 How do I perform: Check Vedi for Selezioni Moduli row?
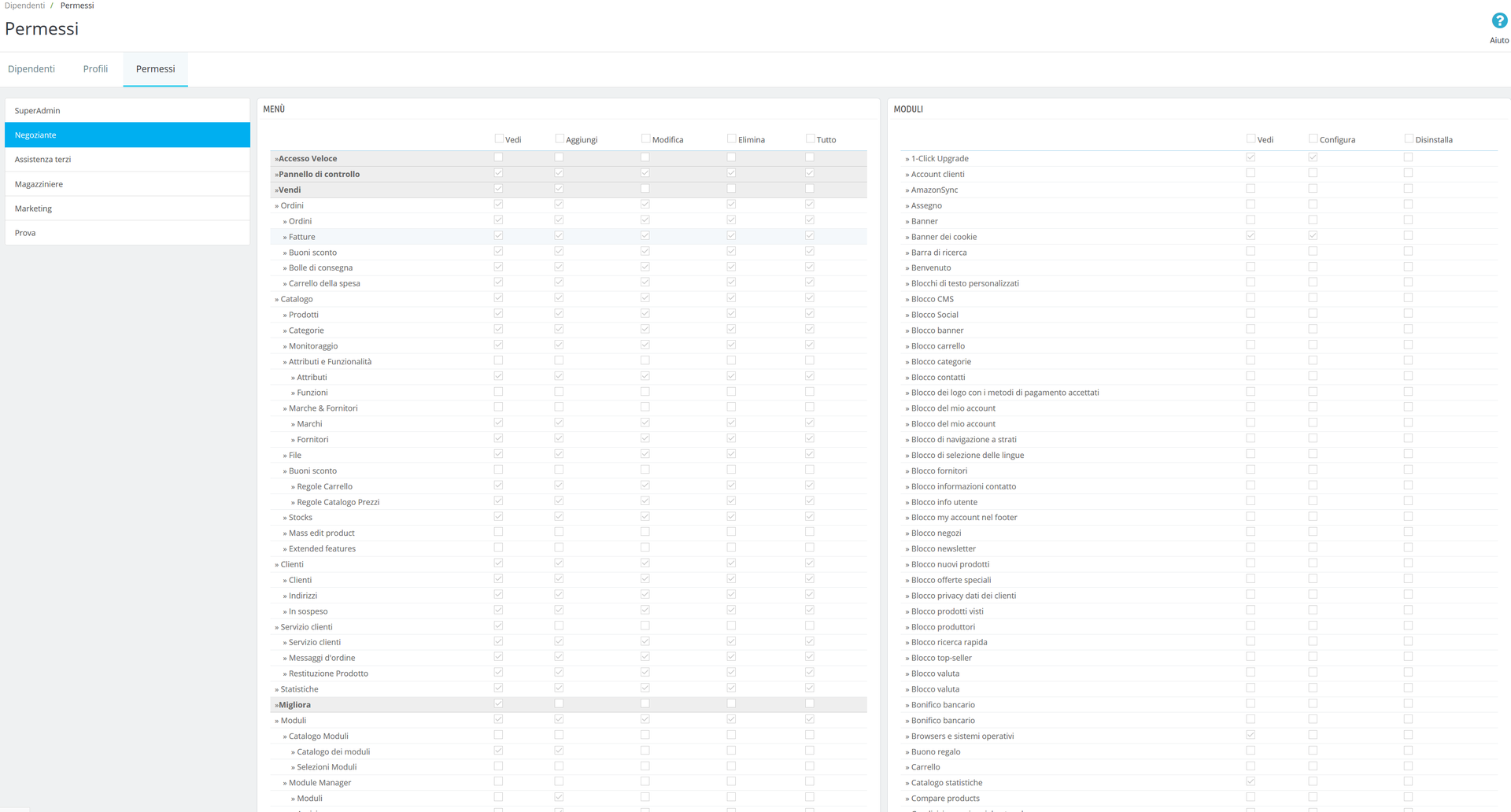click(498, 766)
